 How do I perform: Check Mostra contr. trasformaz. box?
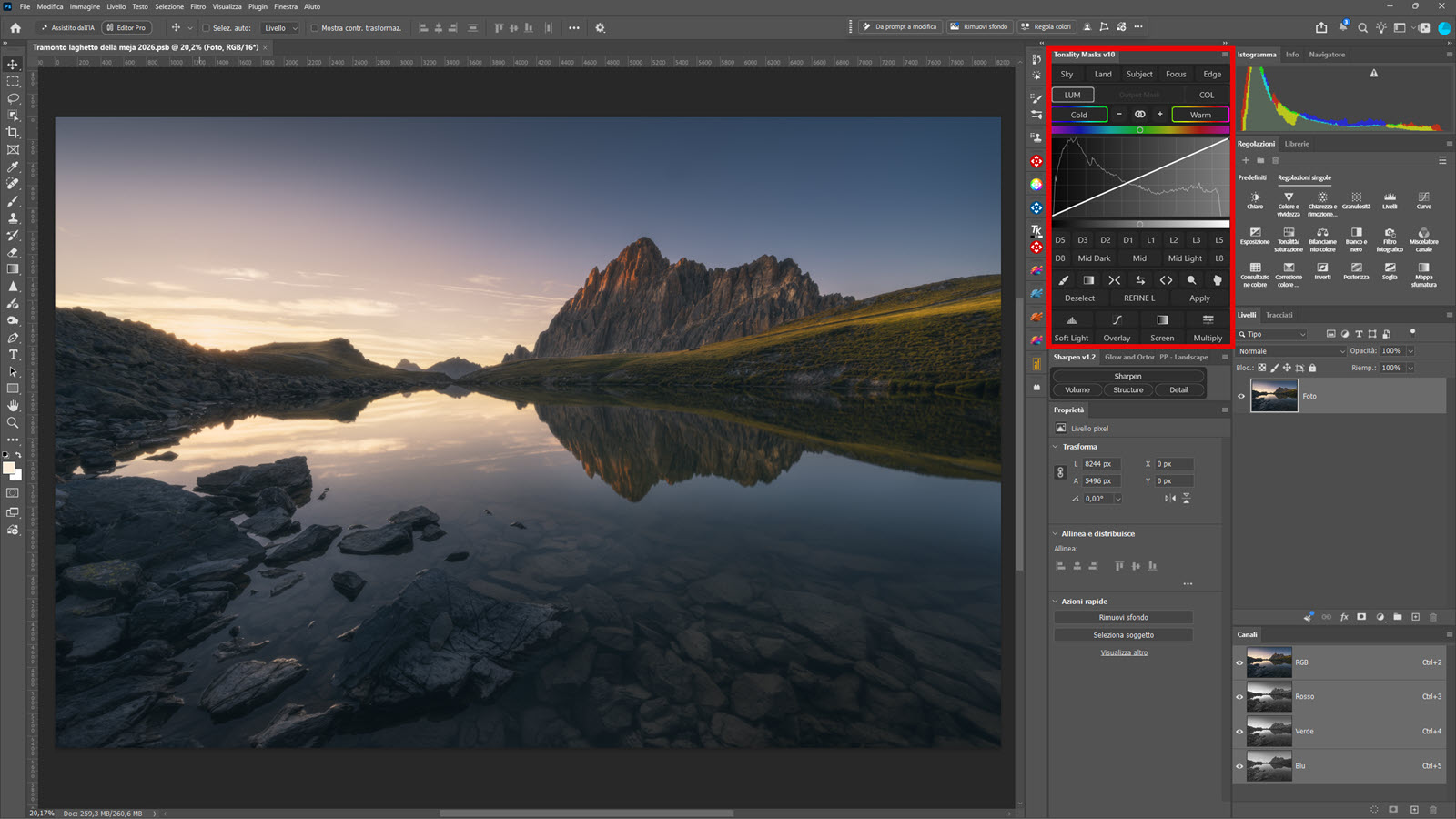315,28
